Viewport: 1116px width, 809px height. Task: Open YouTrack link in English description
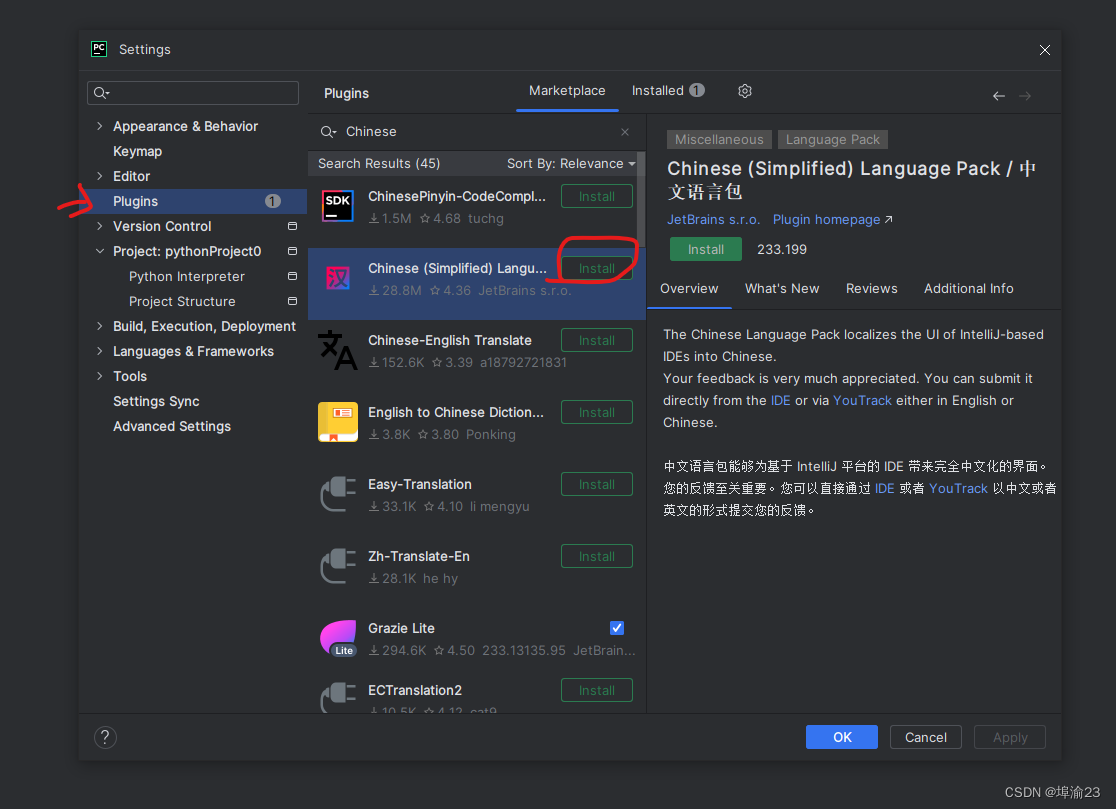862,401
